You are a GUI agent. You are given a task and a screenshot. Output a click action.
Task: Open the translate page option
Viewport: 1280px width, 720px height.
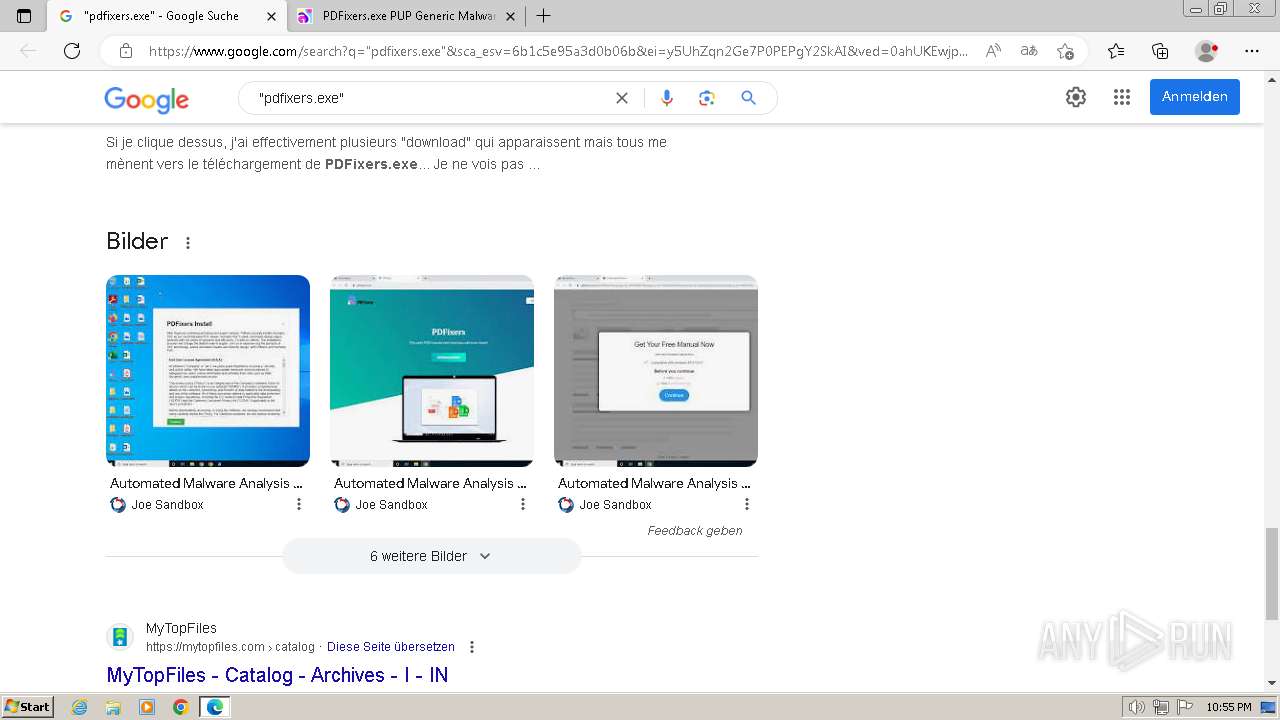click(x=1029, y=51)
